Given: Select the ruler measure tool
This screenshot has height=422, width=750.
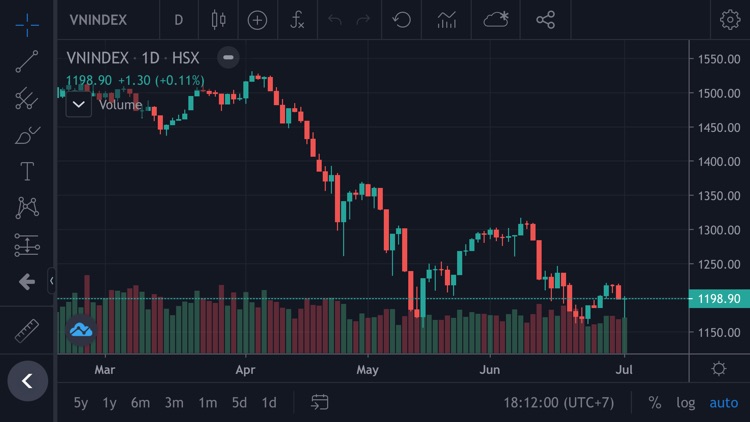Looking at the screenshot, I should tap(27, 328).
